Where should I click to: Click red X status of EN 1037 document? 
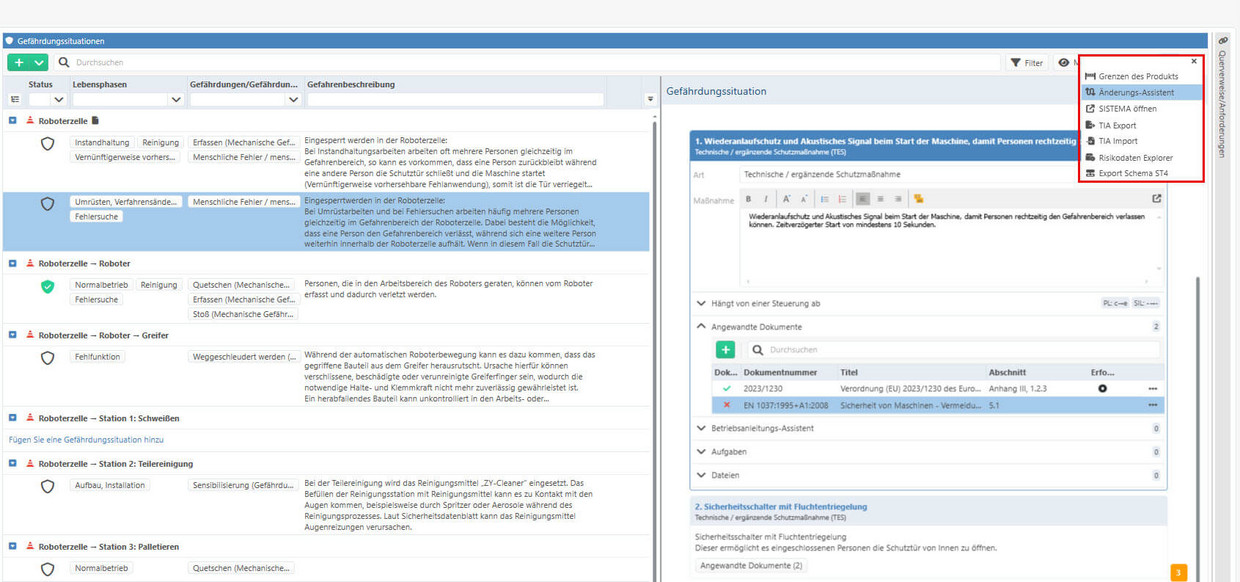(x=727, y=405)
